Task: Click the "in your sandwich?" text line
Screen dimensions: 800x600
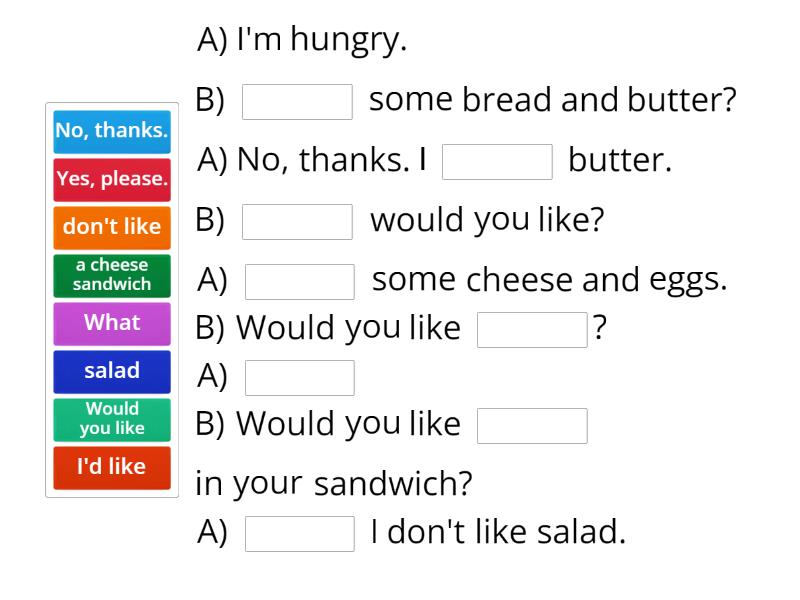Action: [x=333, y=484]
